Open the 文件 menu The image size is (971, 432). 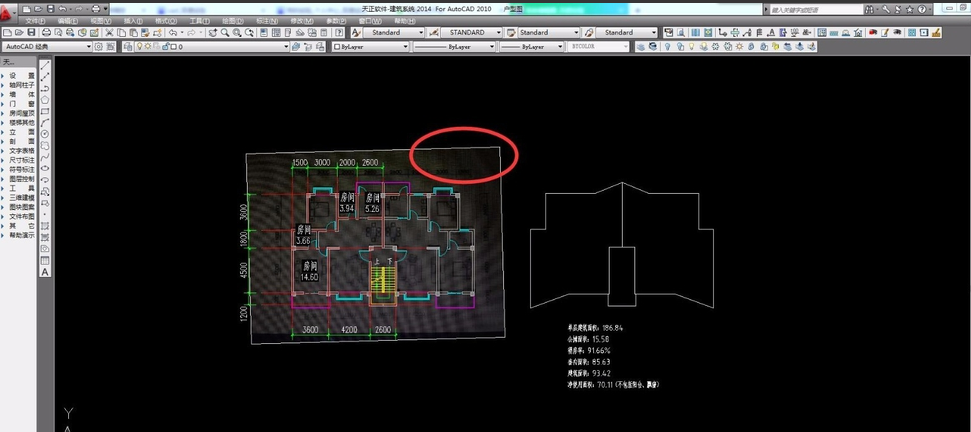point(34,20)
